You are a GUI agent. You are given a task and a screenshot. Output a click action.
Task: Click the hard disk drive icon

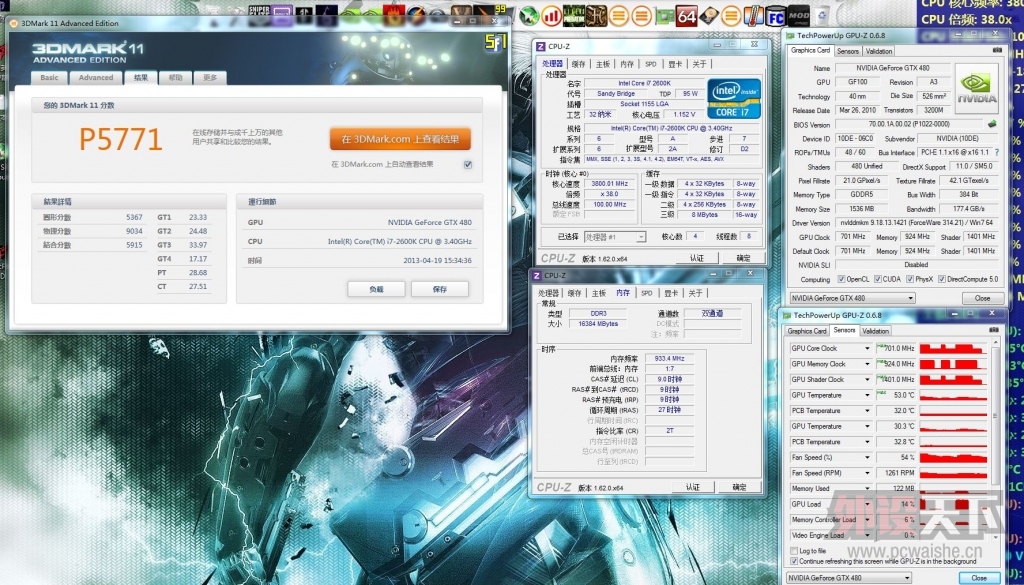click(x=709, y=16)
